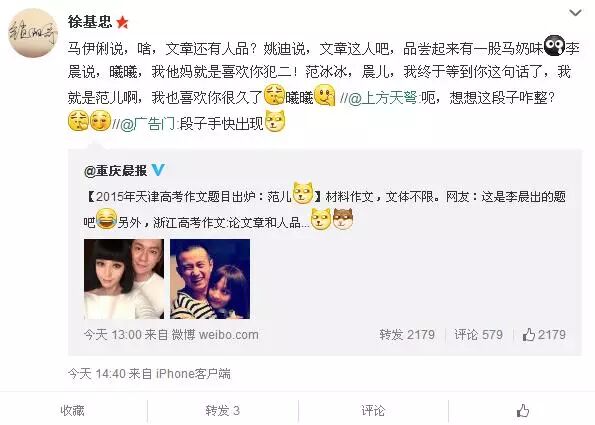Open the @广告门 mention link
This screenshot has width=595, height=425.
(149, 123)
